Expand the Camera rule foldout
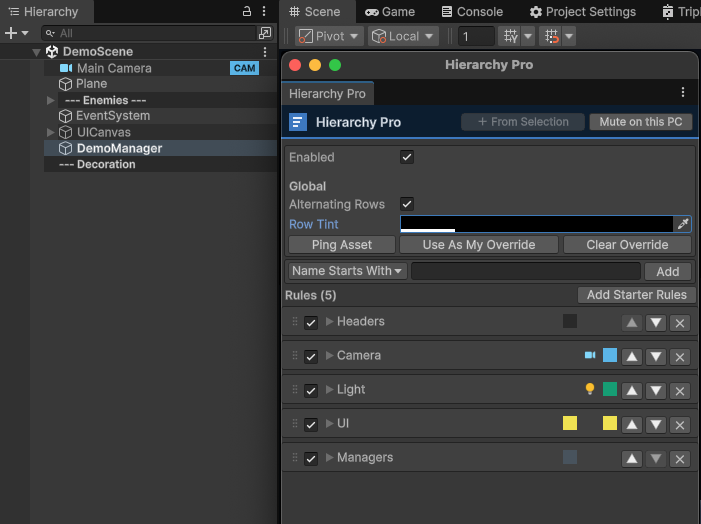 click(329, 355)
